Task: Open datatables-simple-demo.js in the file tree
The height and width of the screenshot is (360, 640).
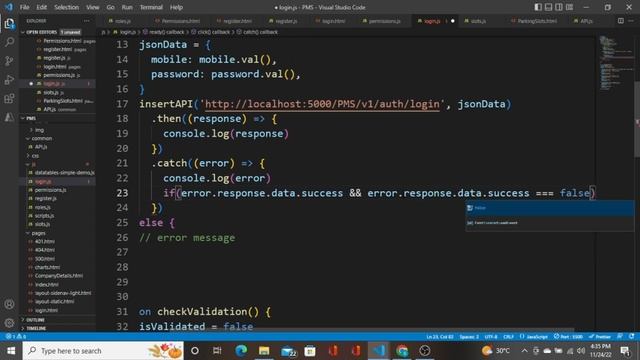Action: coord(64,173)
